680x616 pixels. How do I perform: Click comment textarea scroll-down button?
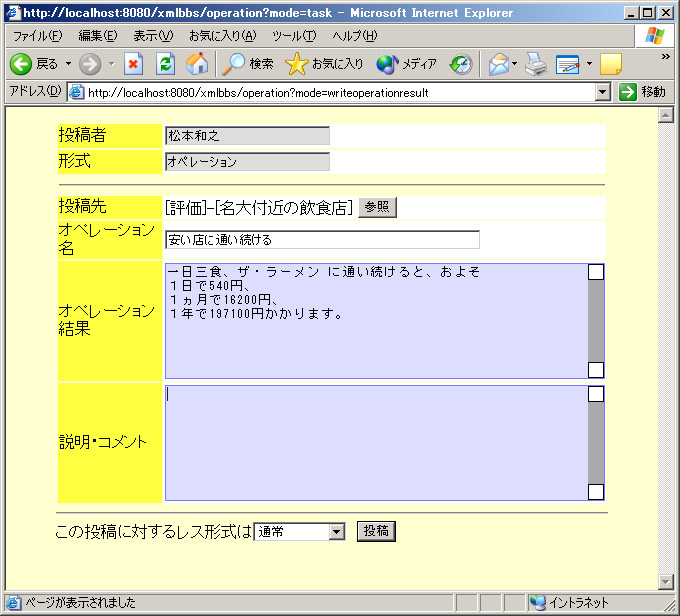click(x=596, y=492)
